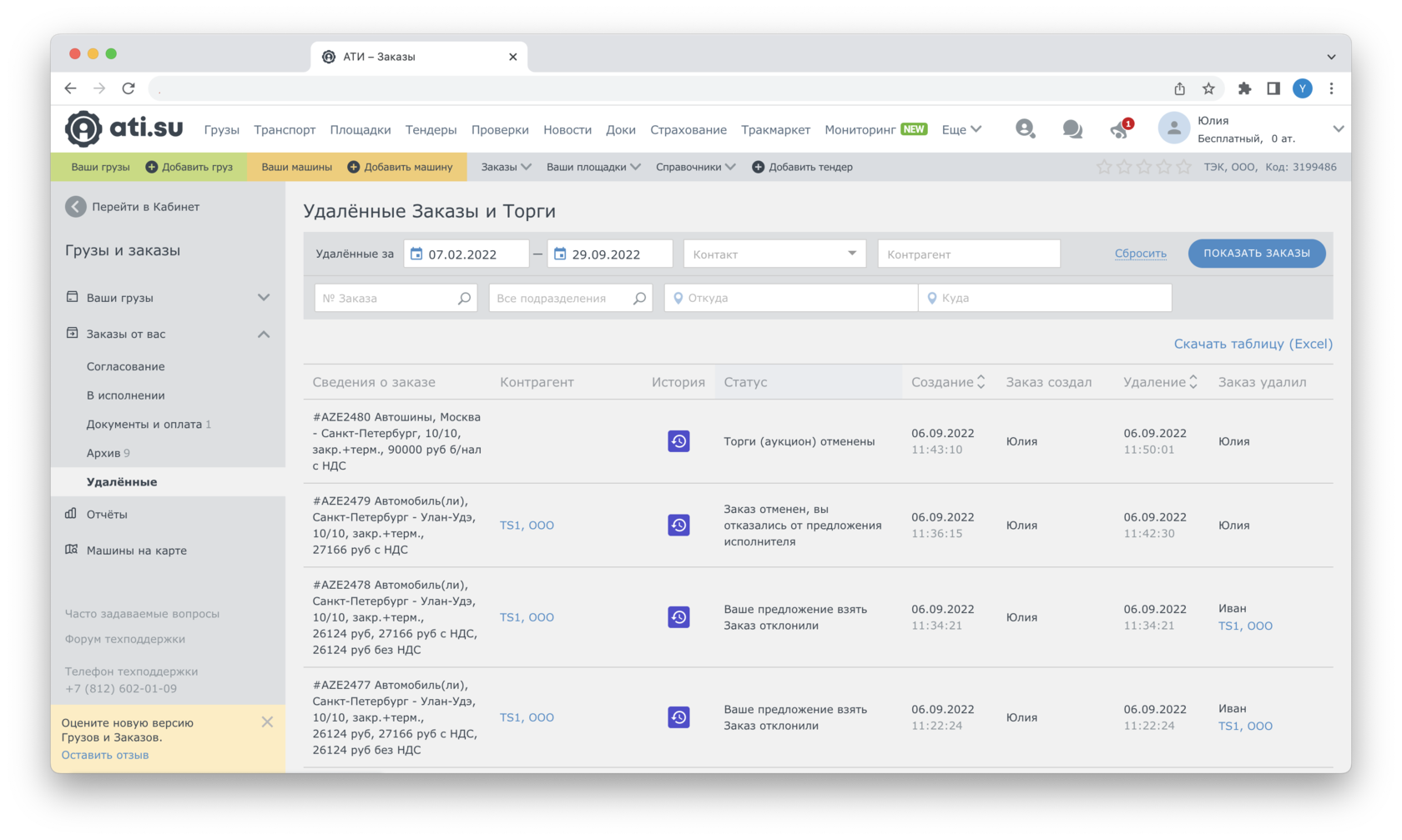Open Отчёты in sidebar
1402x840 pixels.
pos(107,515)
